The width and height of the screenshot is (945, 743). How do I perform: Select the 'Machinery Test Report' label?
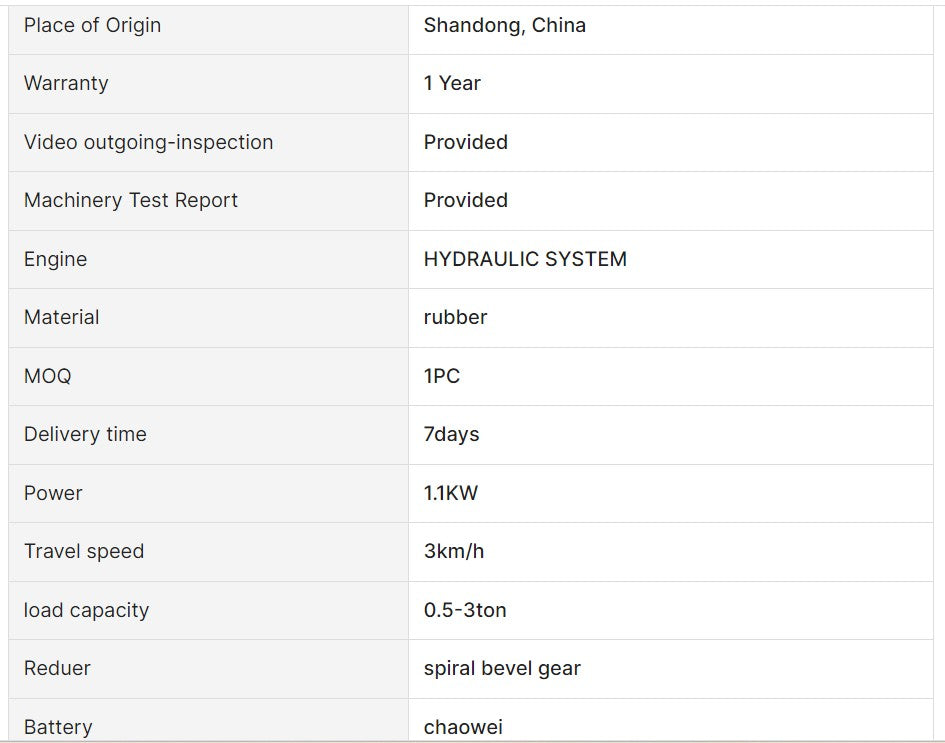(x=131, y=200)
